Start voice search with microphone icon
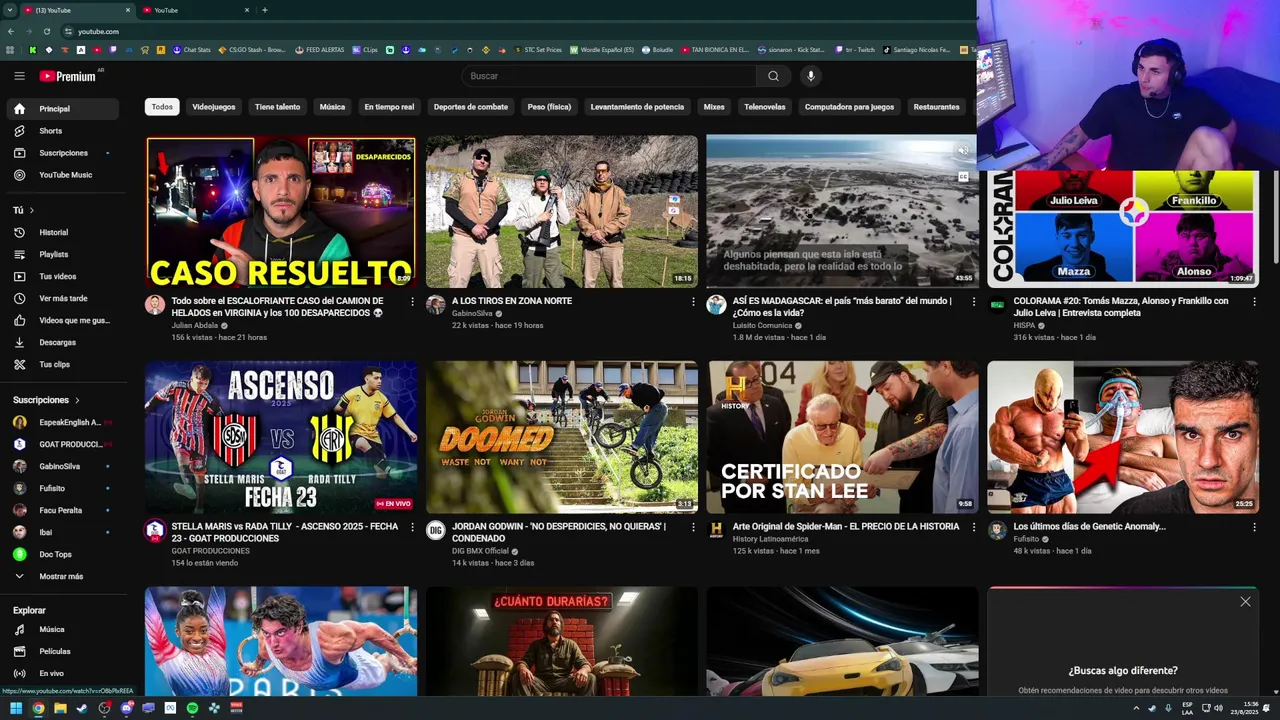 click(811, 76)
